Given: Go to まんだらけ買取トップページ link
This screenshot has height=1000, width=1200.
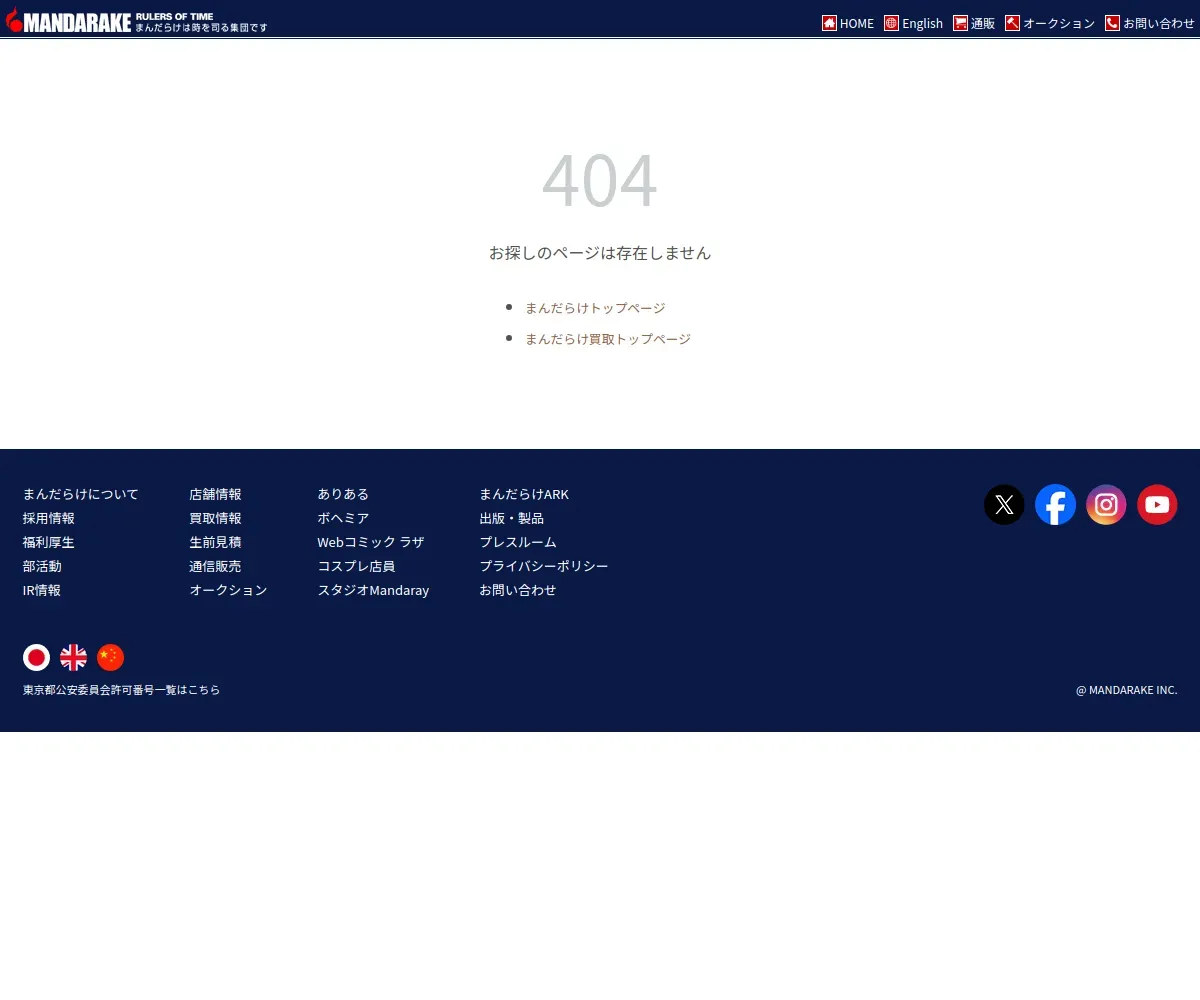Looking at the screenshot, I should [608, 339].
